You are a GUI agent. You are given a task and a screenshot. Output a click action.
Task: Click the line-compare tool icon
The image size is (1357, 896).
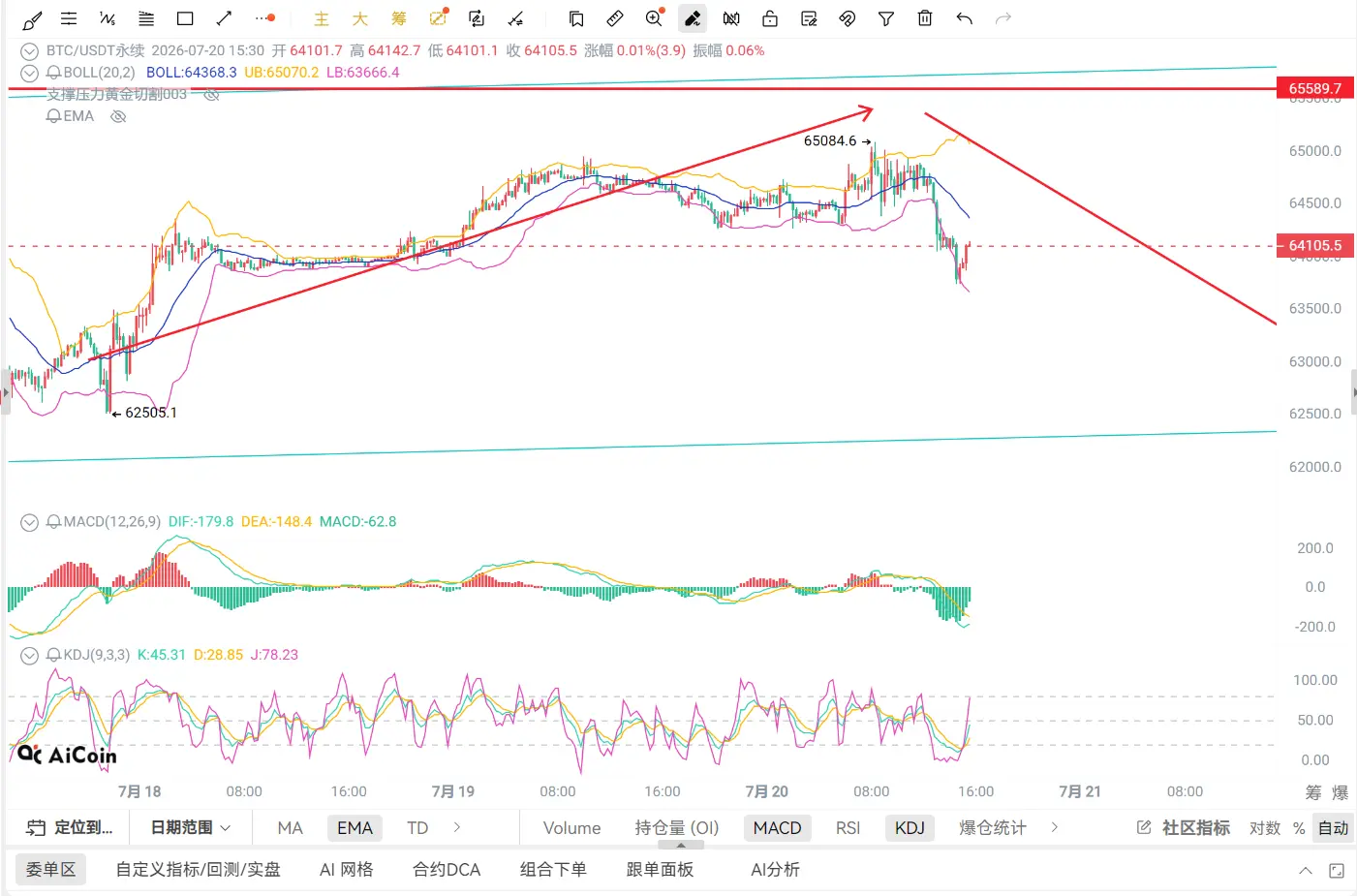tap(515, 18)
